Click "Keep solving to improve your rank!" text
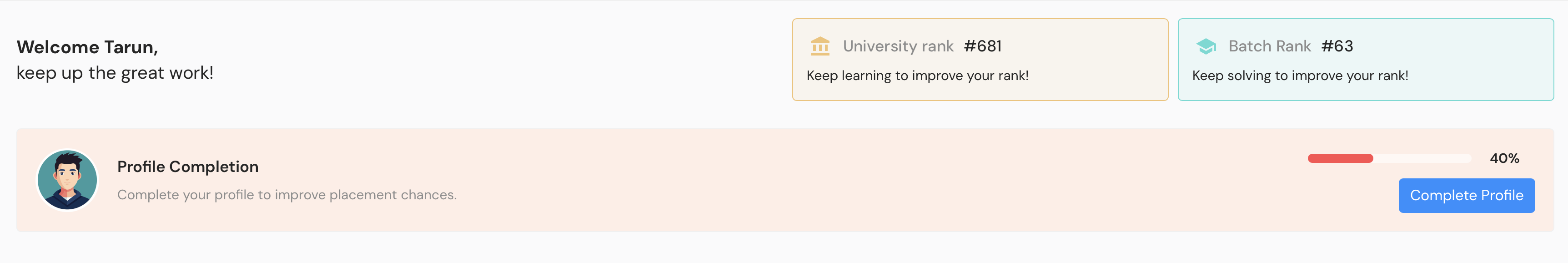The width and height of the screenshot is (1568, 263). pyautogui.click(x=1300, y=76)
